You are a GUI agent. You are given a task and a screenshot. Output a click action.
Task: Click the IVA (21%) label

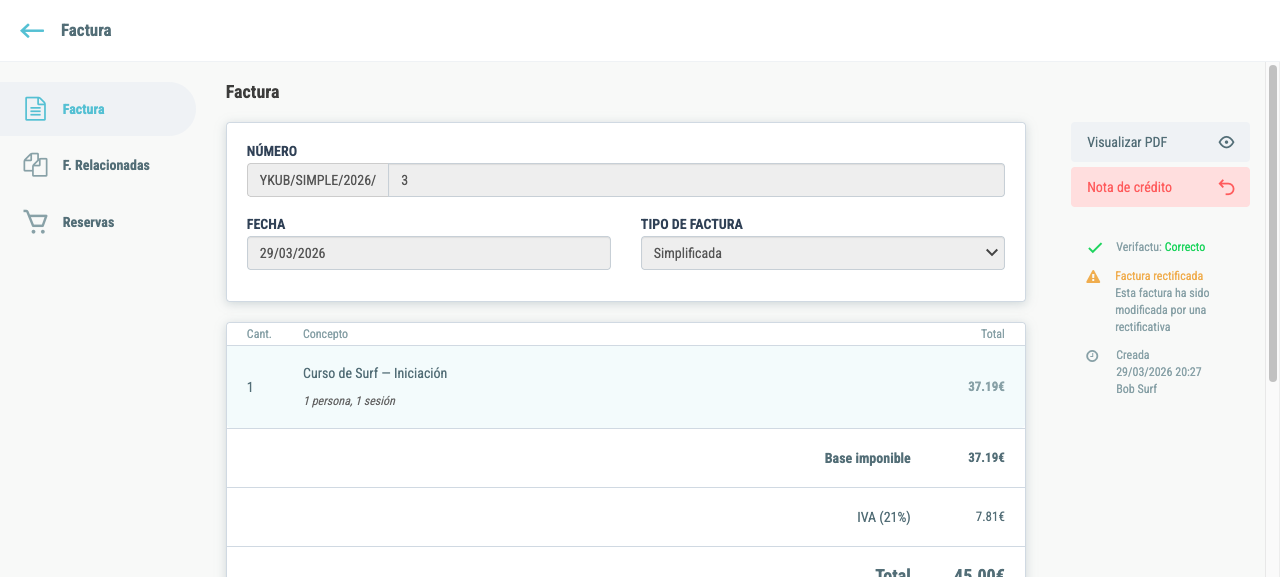(884, 517)
